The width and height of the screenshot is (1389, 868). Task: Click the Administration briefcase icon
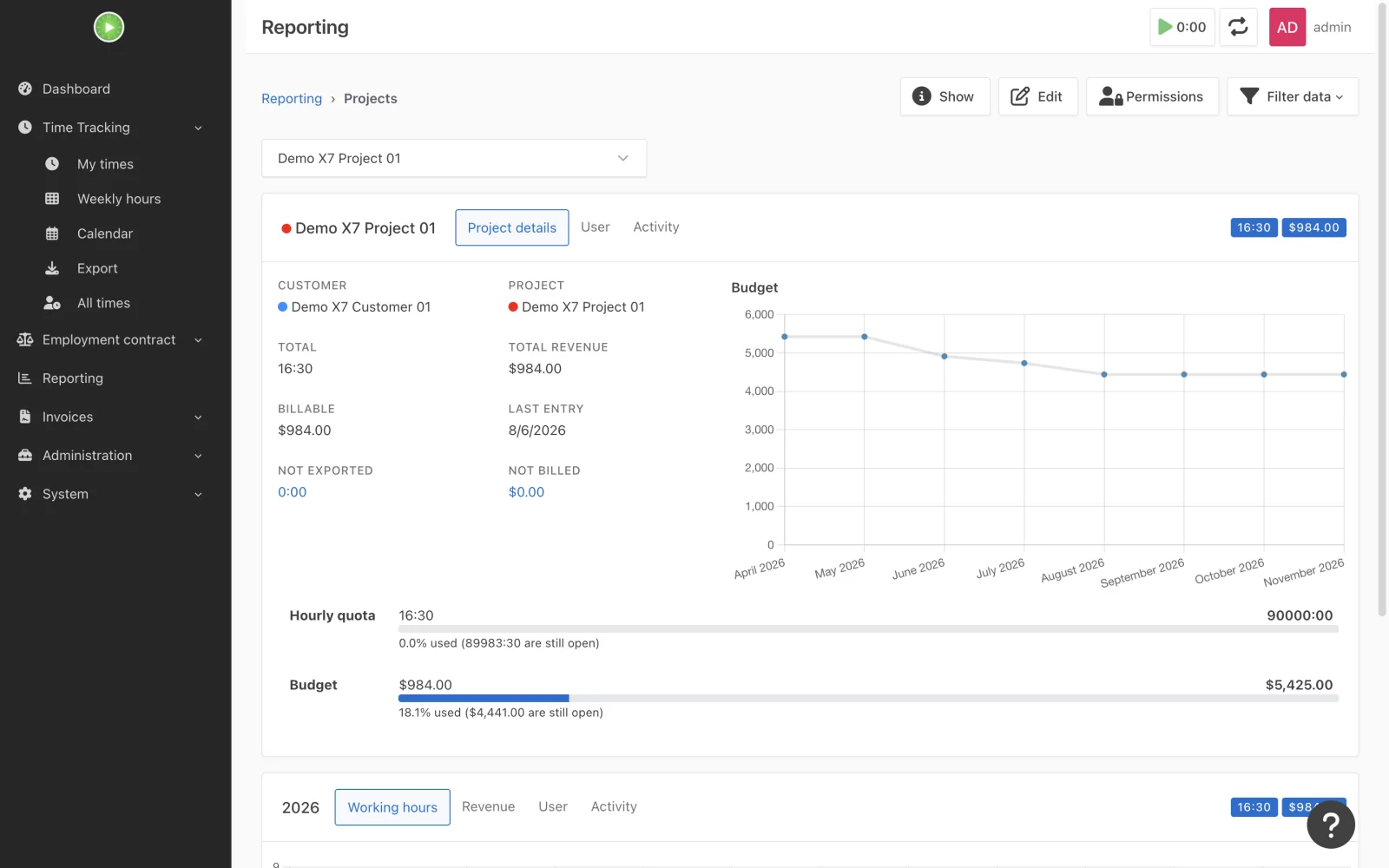[x=25, y=455]
